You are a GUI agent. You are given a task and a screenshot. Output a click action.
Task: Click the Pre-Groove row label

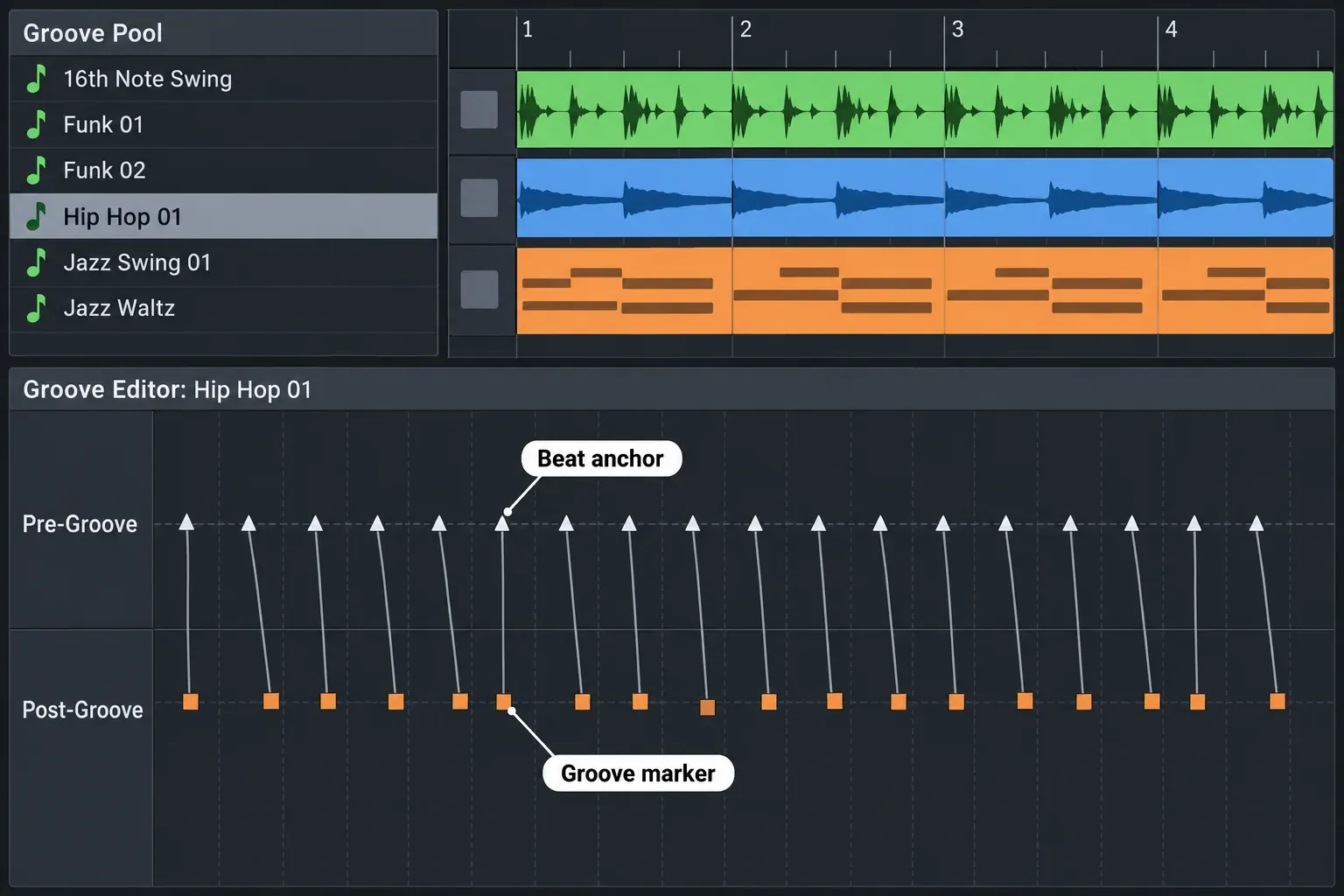(x=80, y=524)
